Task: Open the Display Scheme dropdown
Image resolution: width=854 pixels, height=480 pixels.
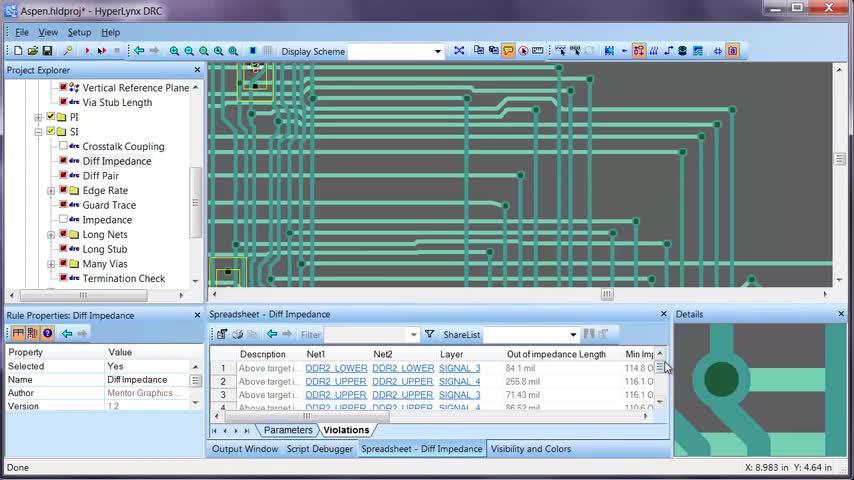Action: [x=437, y=52]
